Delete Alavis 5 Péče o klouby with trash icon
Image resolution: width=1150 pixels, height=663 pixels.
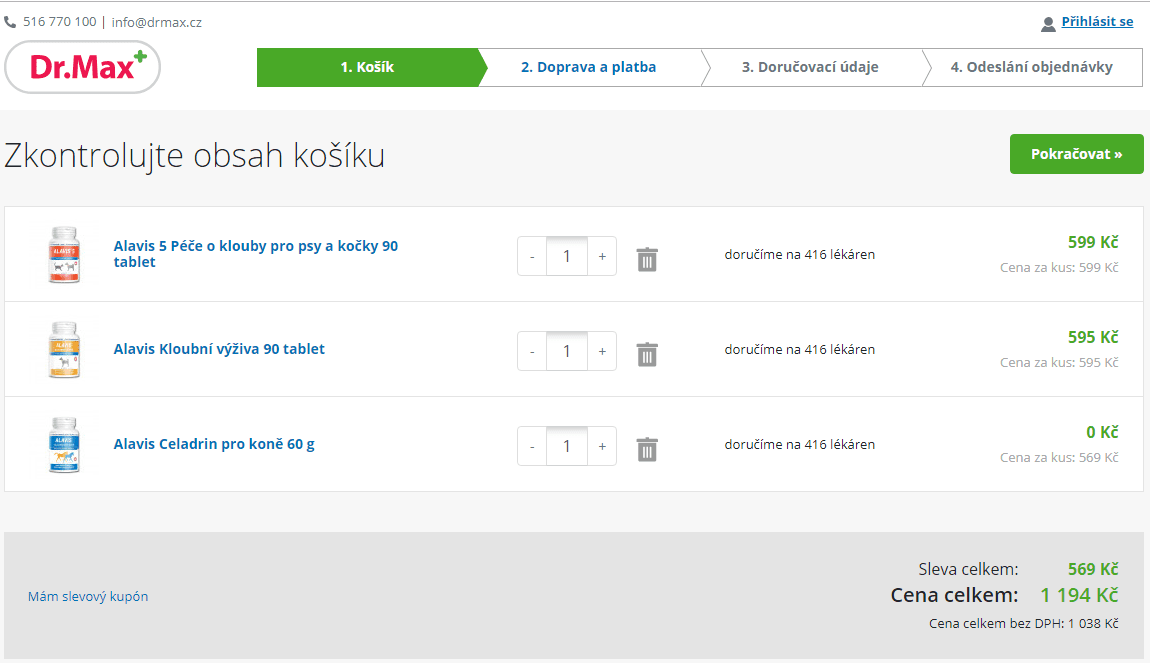[x=647, y=259]
